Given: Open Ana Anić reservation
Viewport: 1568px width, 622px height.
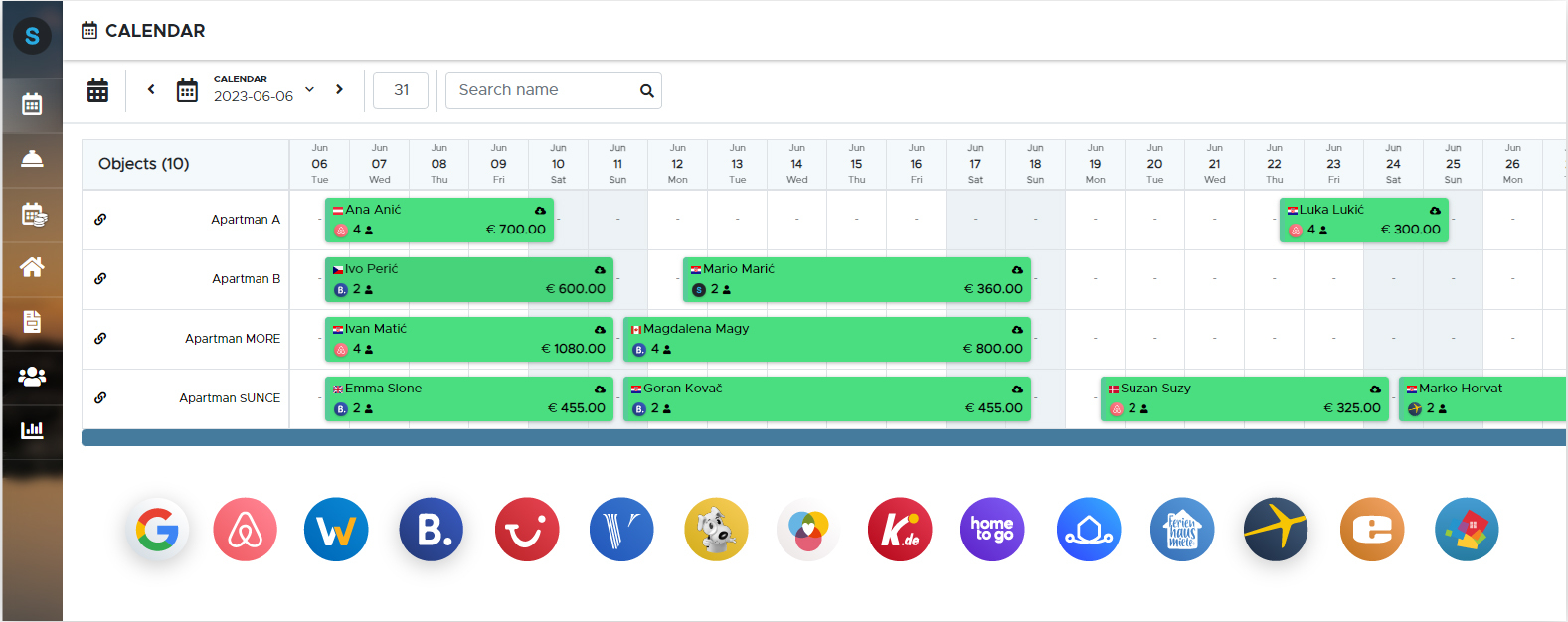Looking at the screenshot, I should (x=439, y=220).
